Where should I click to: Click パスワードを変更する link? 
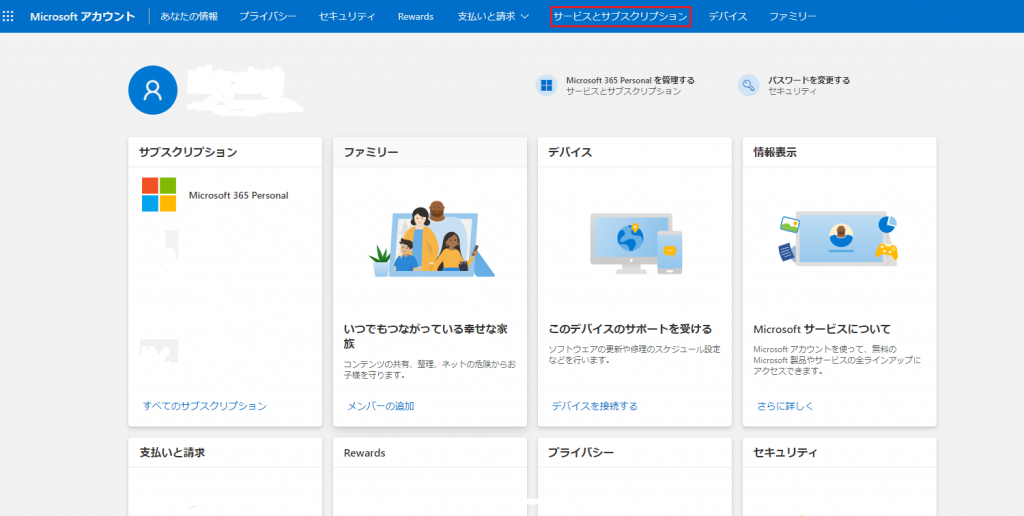point(809,80)
